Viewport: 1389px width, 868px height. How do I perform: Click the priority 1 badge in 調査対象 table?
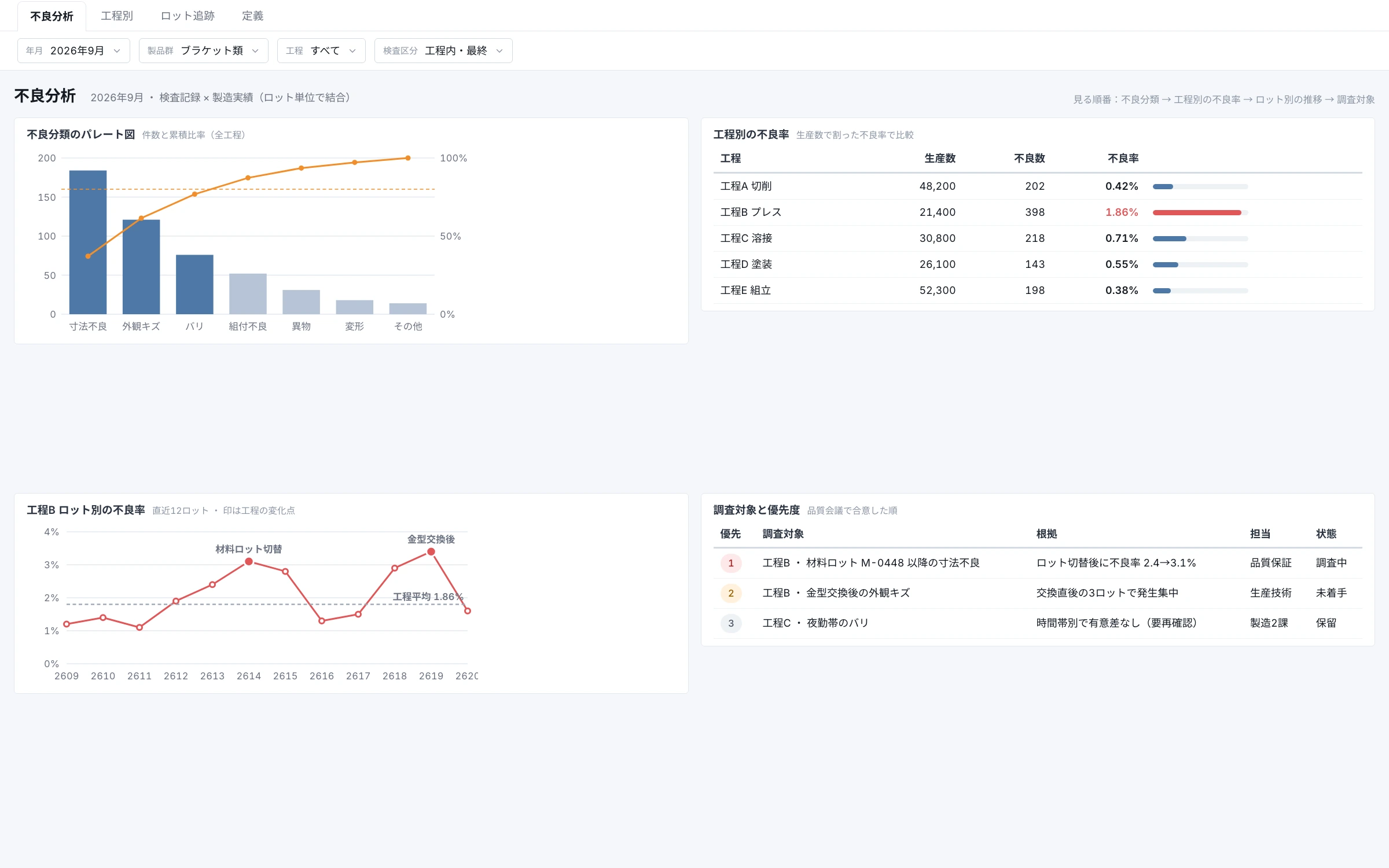[x=731, y=563]
